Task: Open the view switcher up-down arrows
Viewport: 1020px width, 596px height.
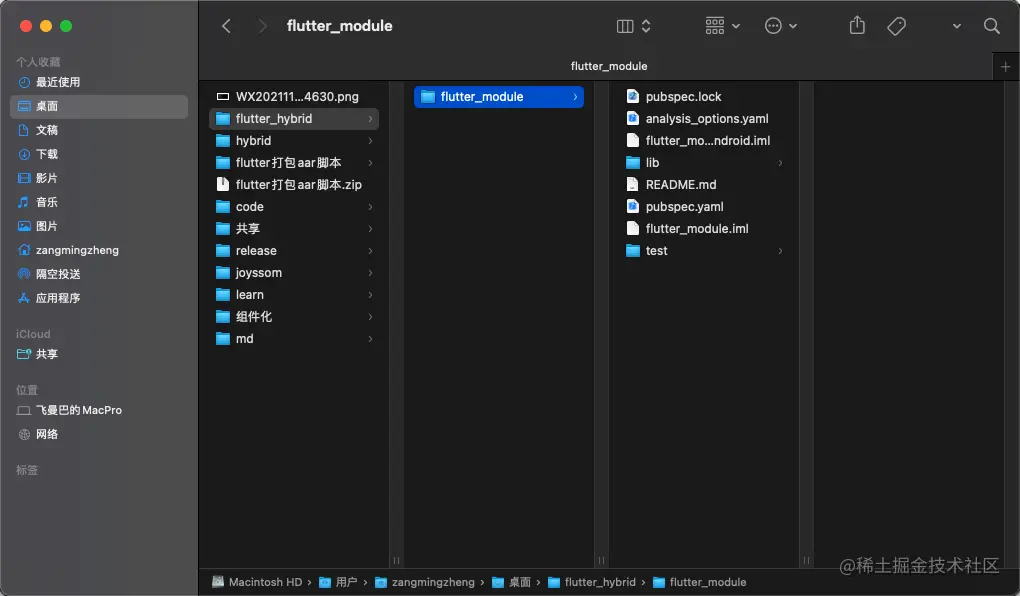Action: point(646,26)
